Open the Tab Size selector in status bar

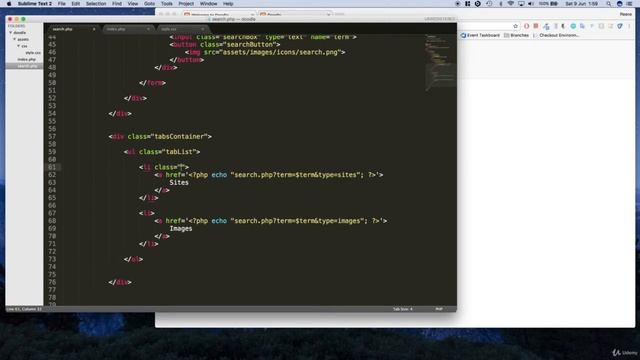402,309
